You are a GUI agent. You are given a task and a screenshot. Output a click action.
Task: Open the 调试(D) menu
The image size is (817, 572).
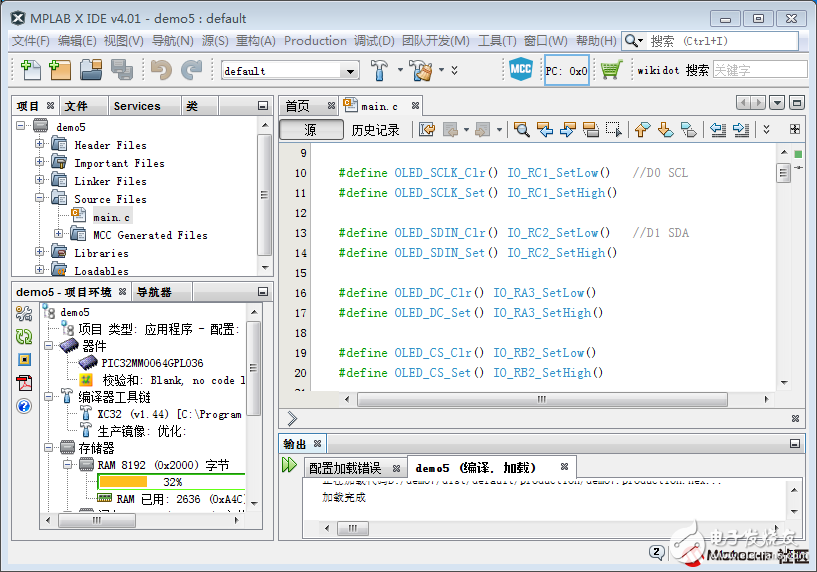click(374, 41)
